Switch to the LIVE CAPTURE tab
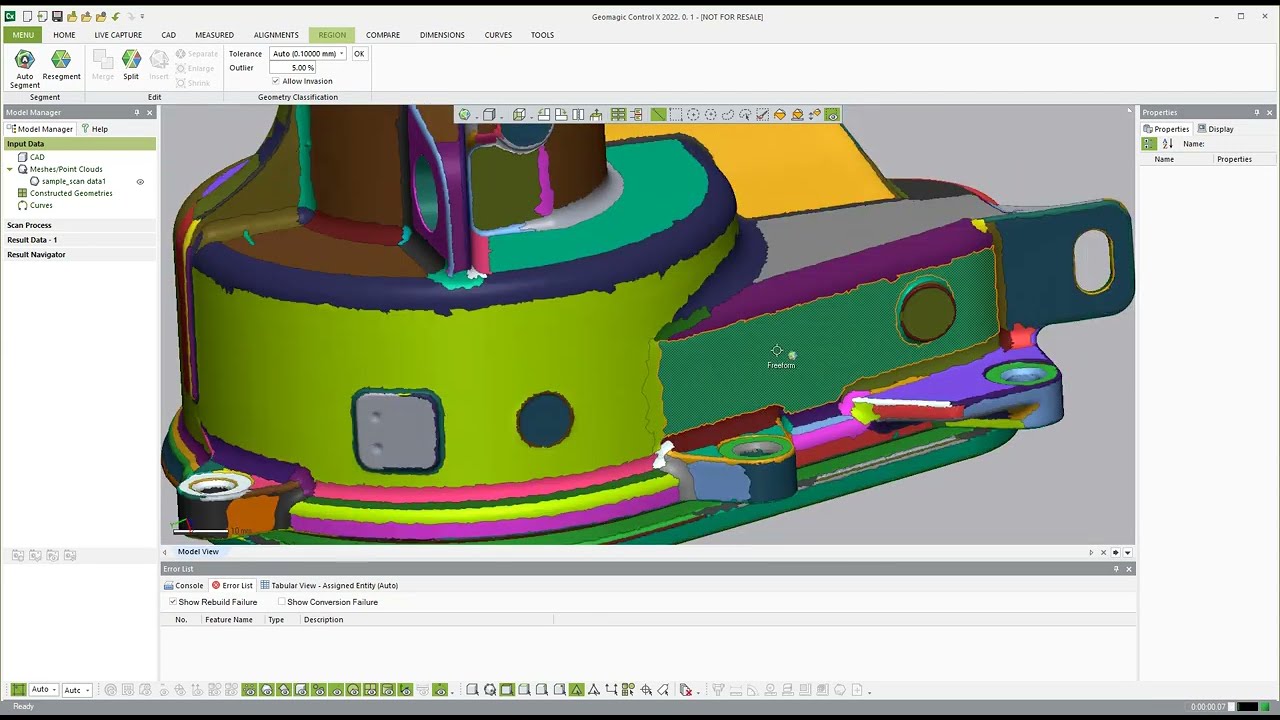This screenshot has height=720, width=1280. click(118, 35)
